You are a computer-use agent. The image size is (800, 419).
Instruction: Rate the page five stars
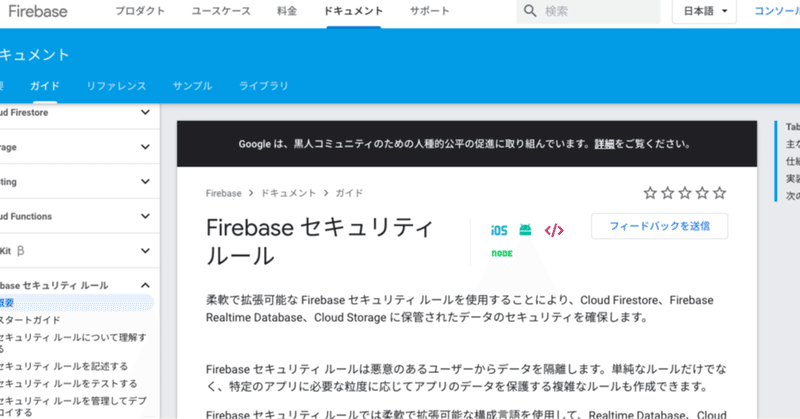tap(719, 193)
